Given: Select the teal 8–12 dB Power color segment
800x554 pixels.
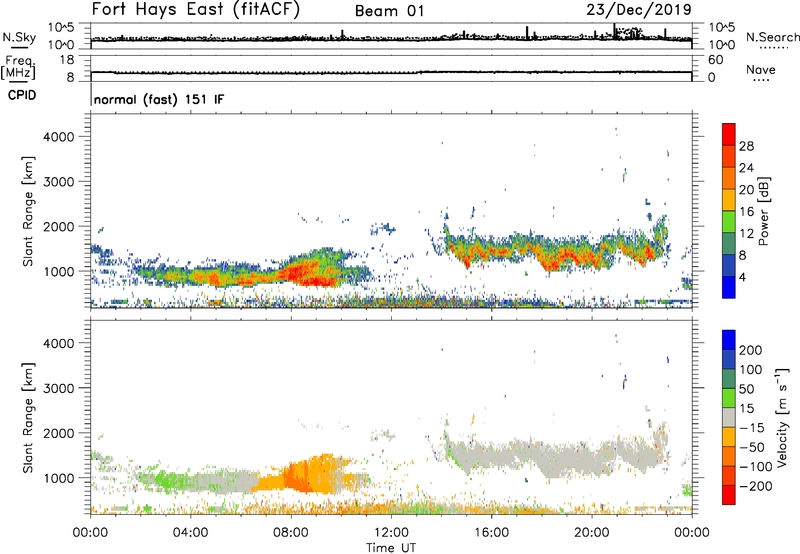Looking at the screenshot, I should (x=729, y=244).
